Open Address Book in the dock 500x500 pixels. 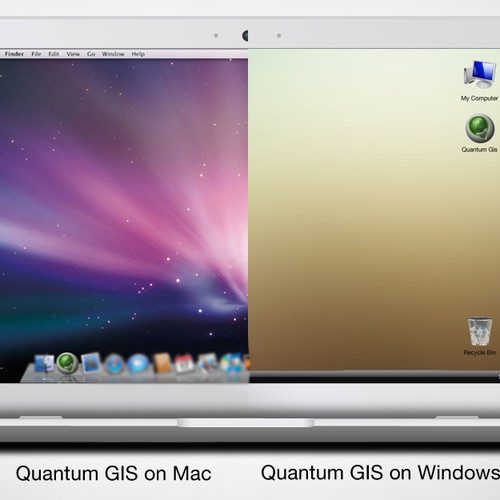162,363
